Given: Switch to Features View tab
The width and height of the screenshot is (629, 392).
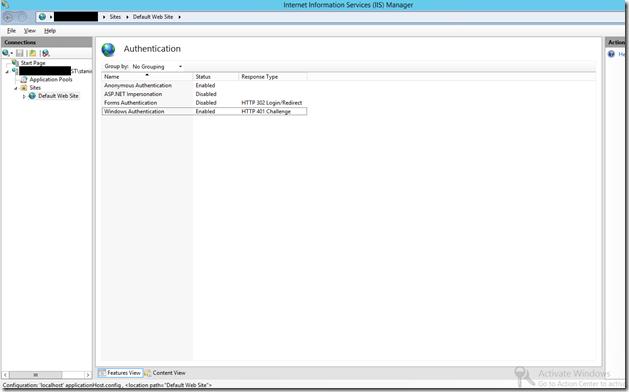Looking at the screenshot, I should [x=120, y=373].
